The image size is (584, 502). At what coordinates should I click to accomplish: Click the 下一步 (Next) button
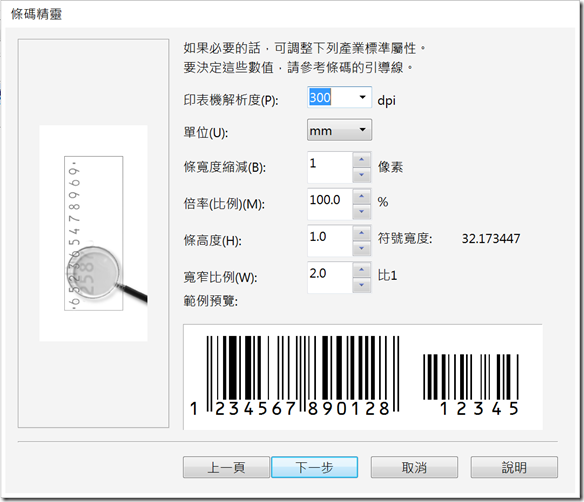314,467
